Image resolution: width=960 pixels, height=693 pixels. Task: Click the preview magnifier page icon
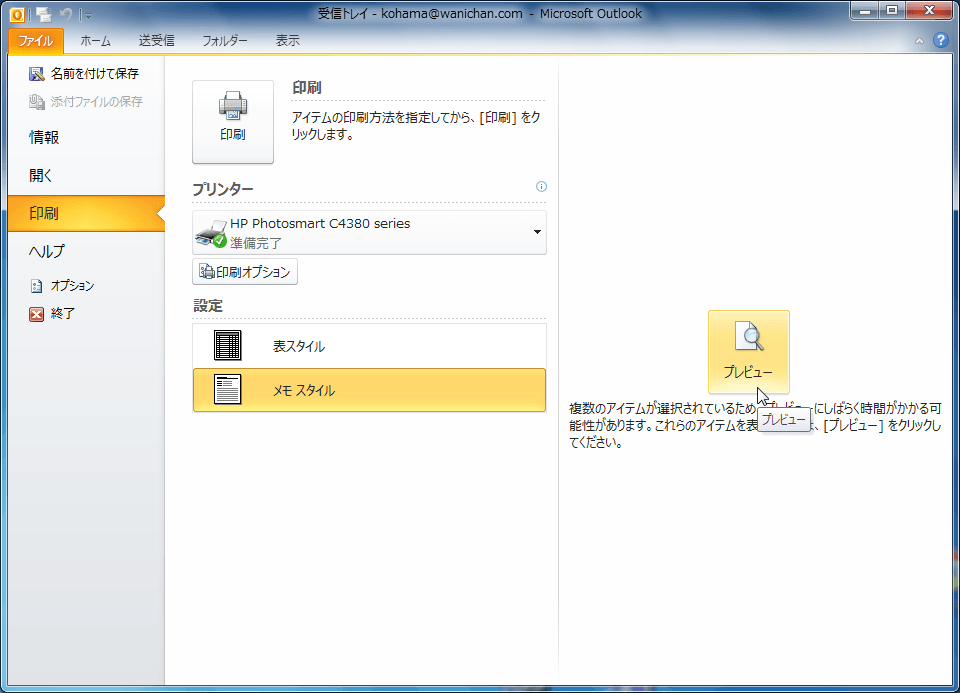coord(749,335)
